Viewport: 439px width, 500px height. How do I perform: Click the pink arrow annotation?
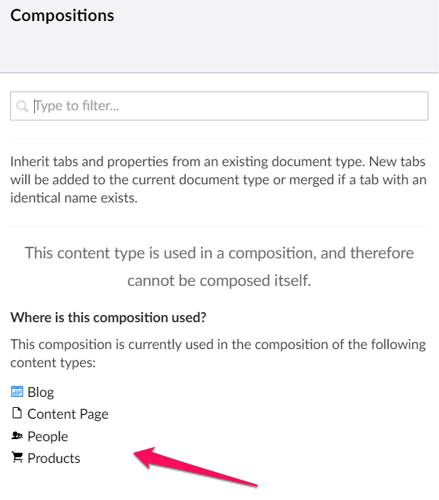pos(195,467)
